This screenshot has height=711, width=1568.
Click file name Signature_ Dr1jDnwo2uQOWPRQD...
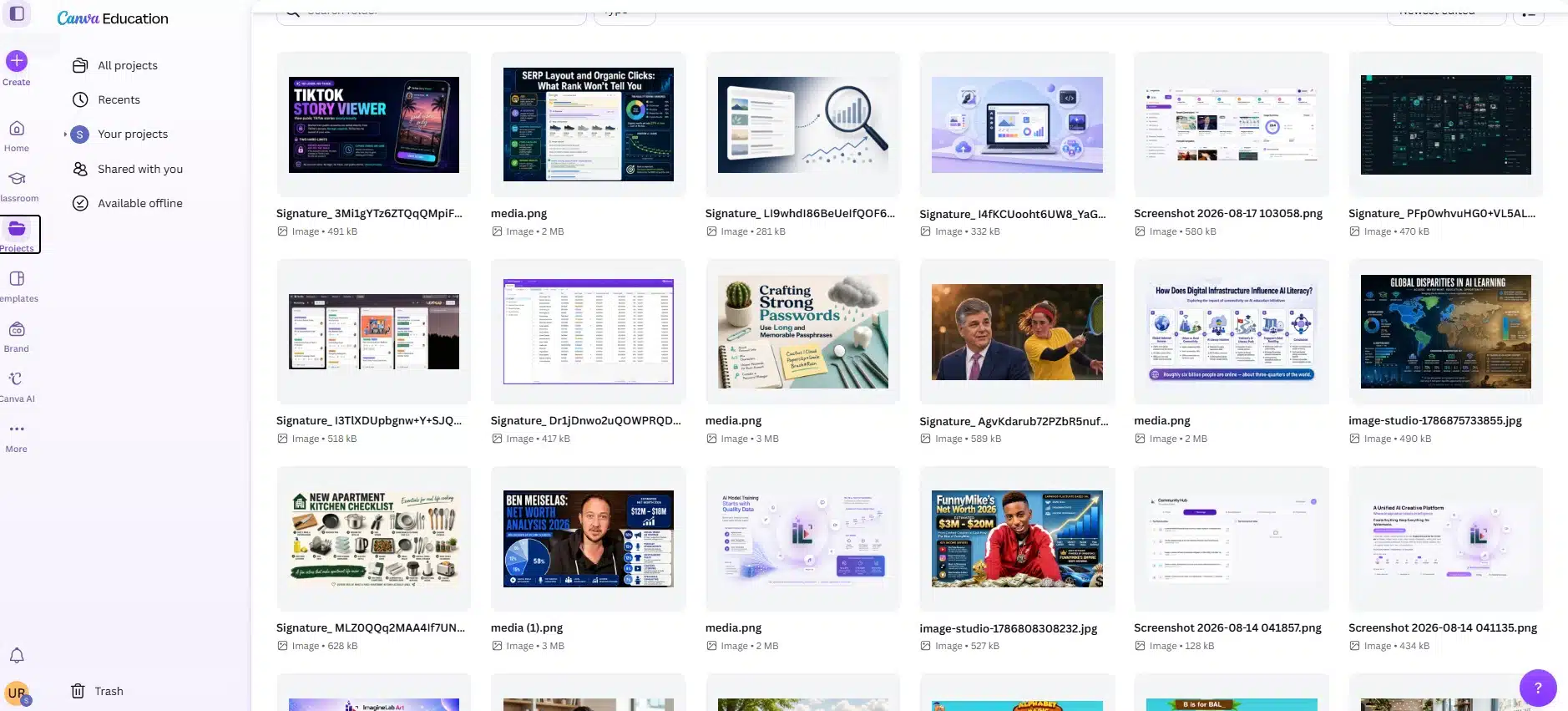coord(586,420)
